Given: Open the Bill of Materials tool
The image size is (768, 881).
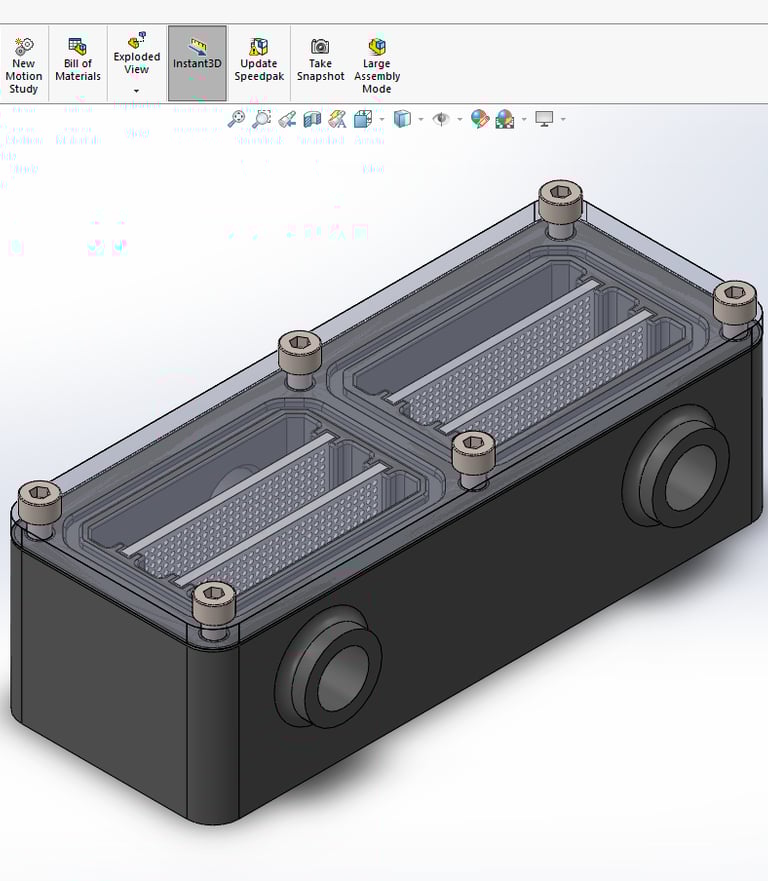Looking at the screenshot, I should coord(78,60).
